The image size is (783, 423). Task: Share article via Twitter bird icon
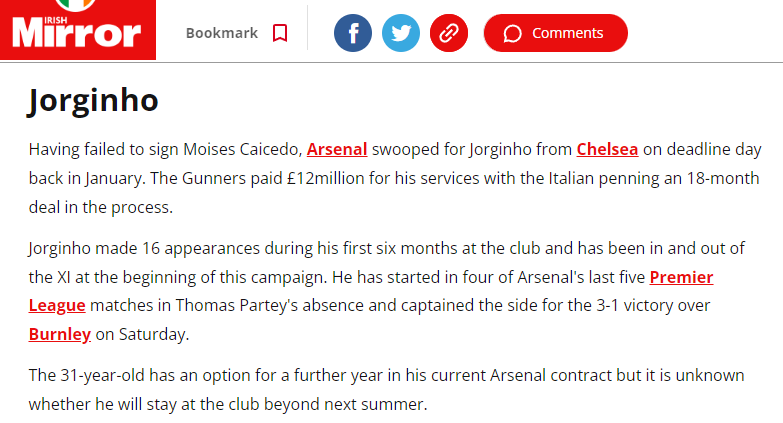point(401,33)
